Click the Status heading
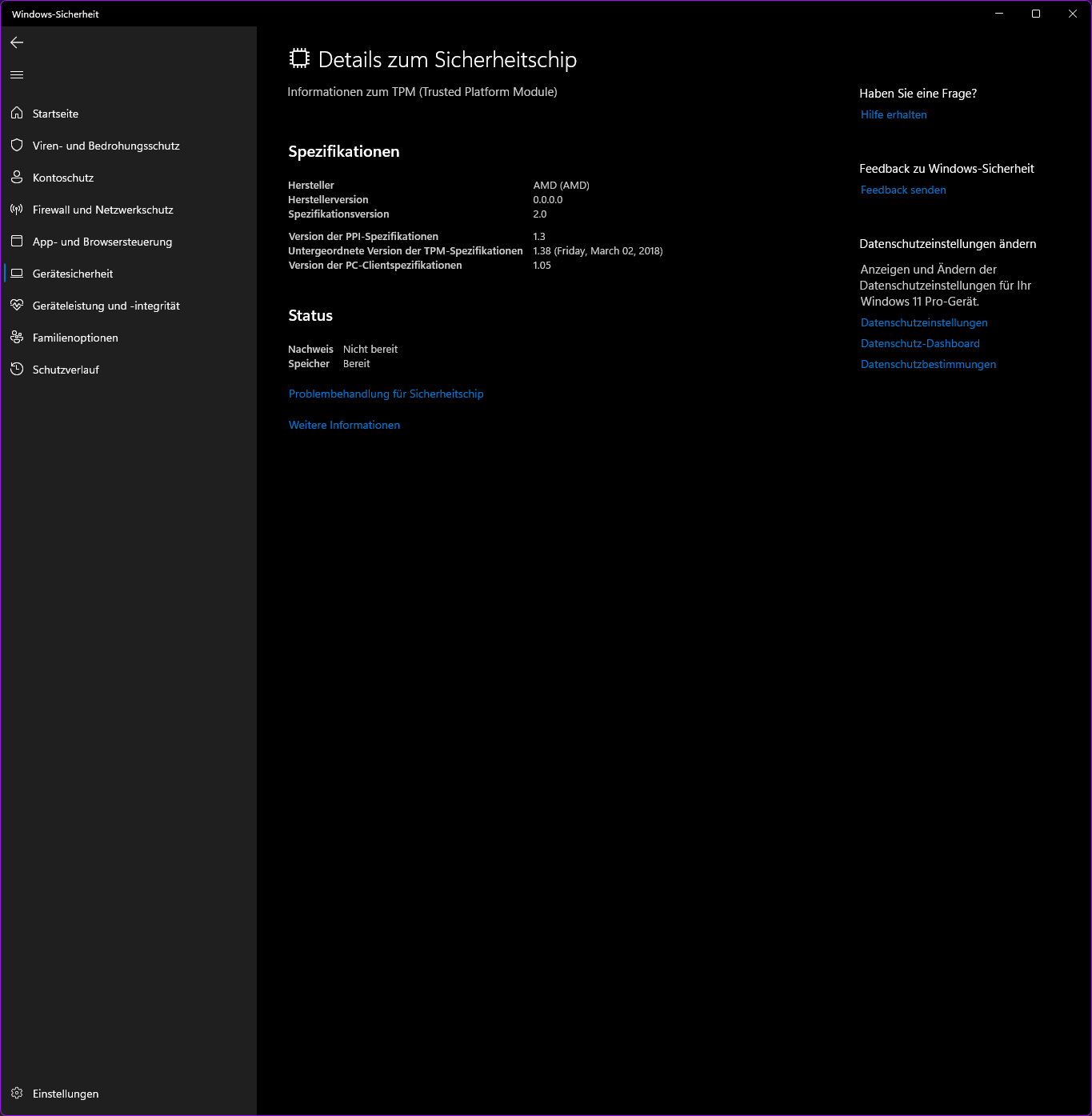Viewport: 1092px width, 1116px height. (310, 315)
